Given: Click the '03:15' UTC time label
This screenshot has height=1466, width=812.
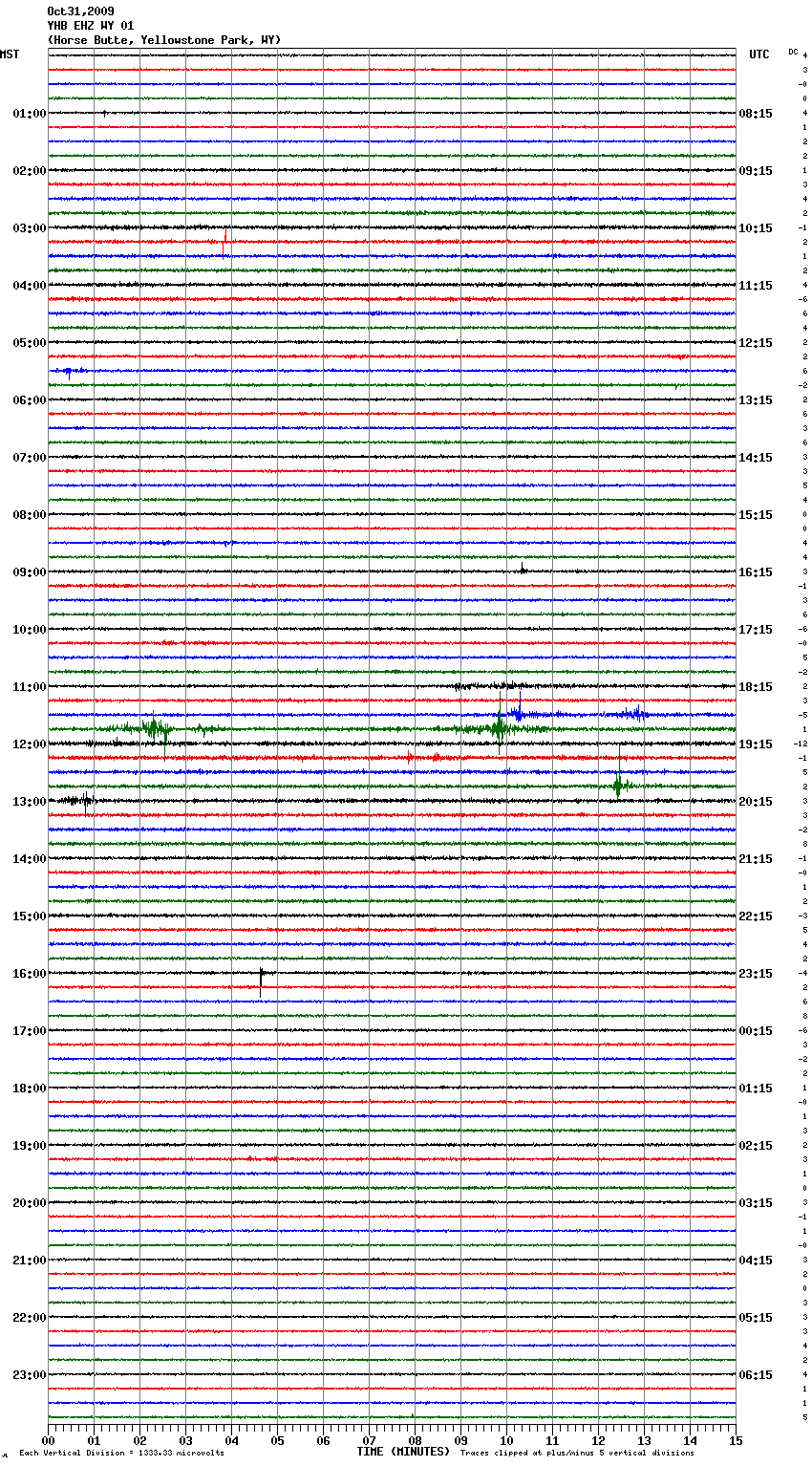Looking at the screenshot, I should [756, 1203].
